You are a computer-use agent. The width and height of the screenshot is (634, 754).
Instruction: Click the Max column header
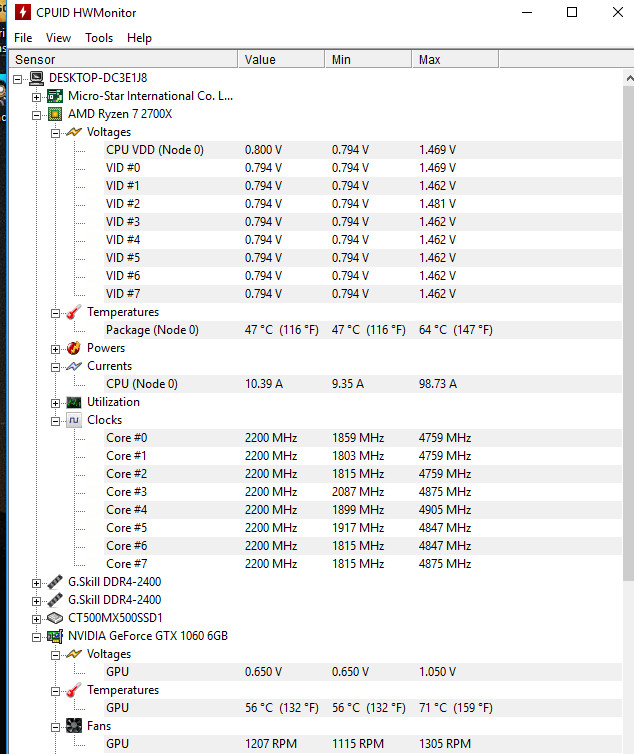[x=456, y=59]
